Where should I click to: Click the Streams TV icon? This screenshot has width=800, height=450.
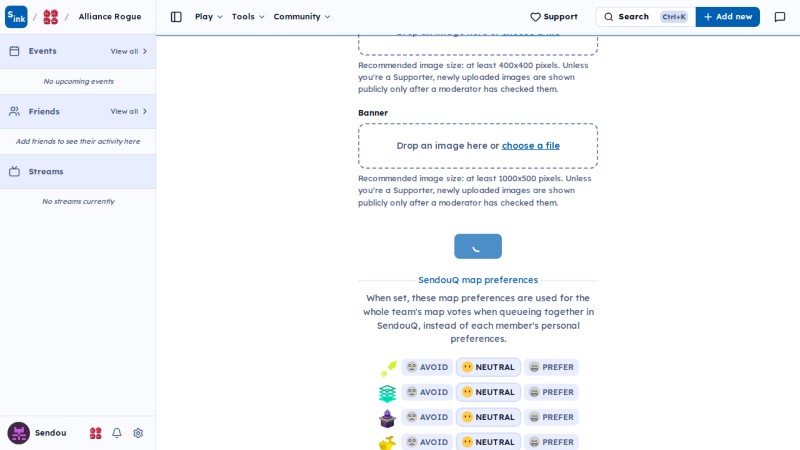pos(14,171)
